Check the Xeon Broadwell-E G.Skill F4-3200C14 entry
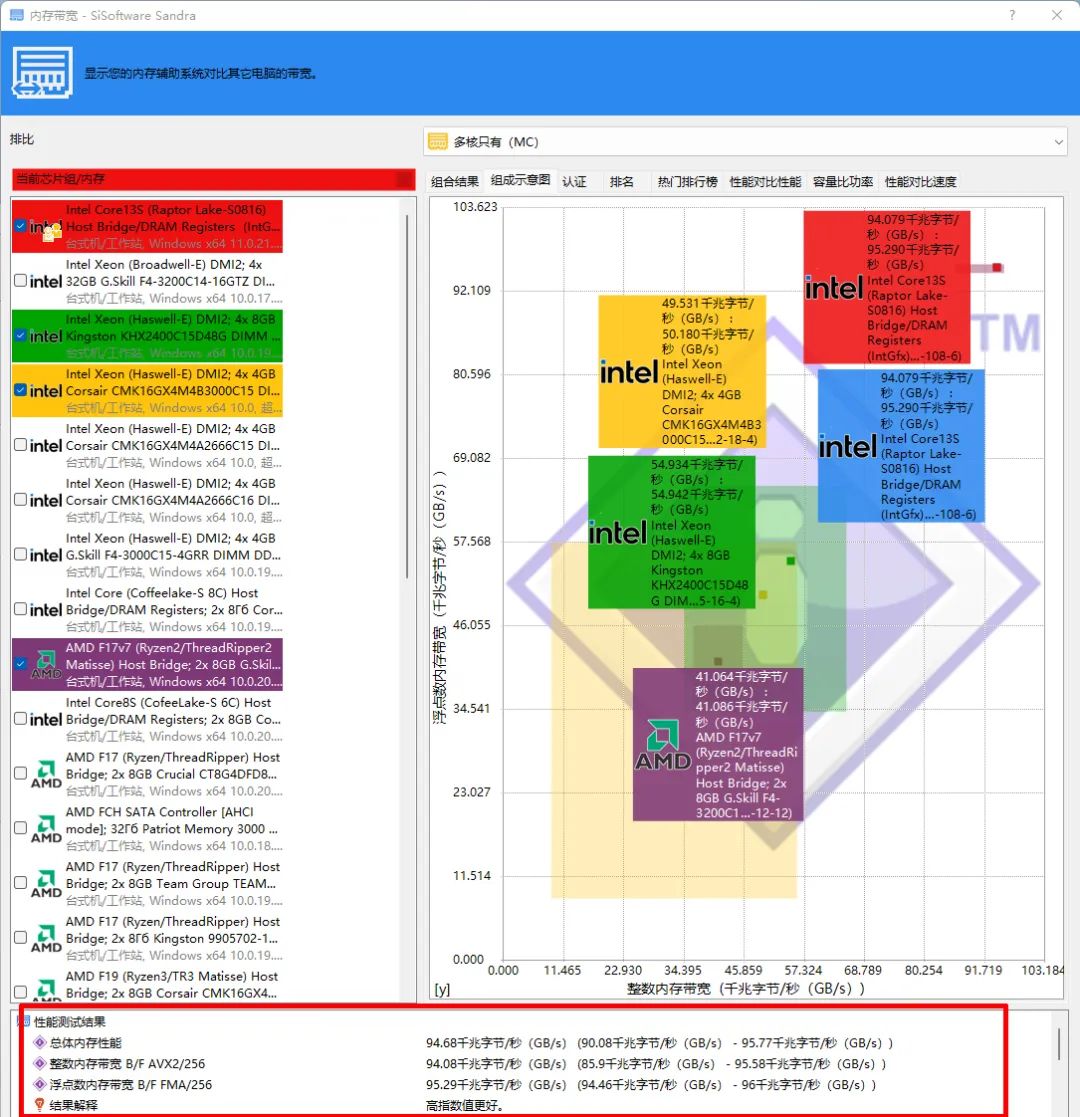The height and width of the screenshot is (1117, 1080). (x=21, y=281)
